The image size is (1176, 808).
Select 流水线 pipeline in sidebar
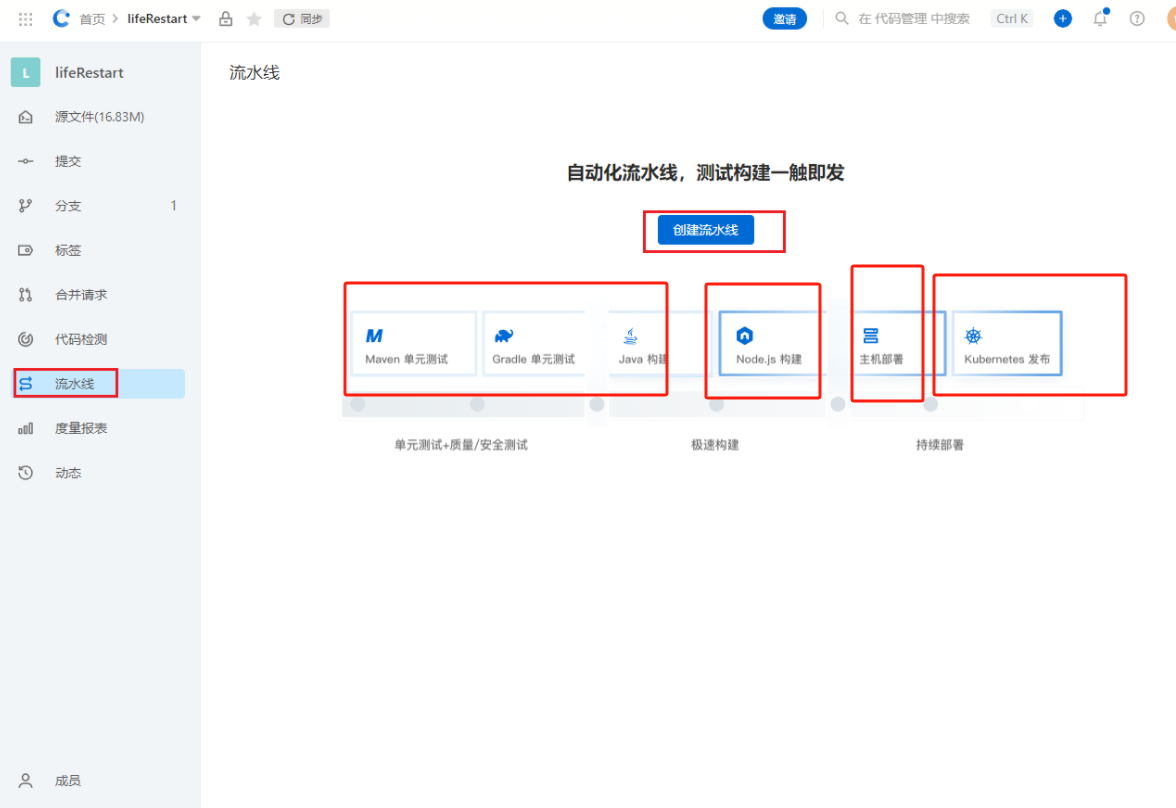click(x=99, y=383)
